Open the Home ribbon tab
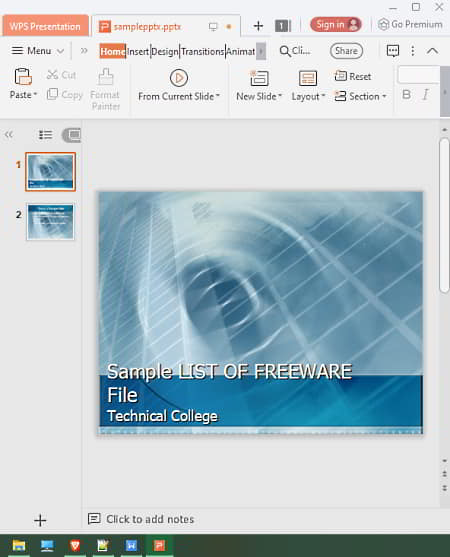This screenshot has height=557, width=450. click(x=113, y=52)
